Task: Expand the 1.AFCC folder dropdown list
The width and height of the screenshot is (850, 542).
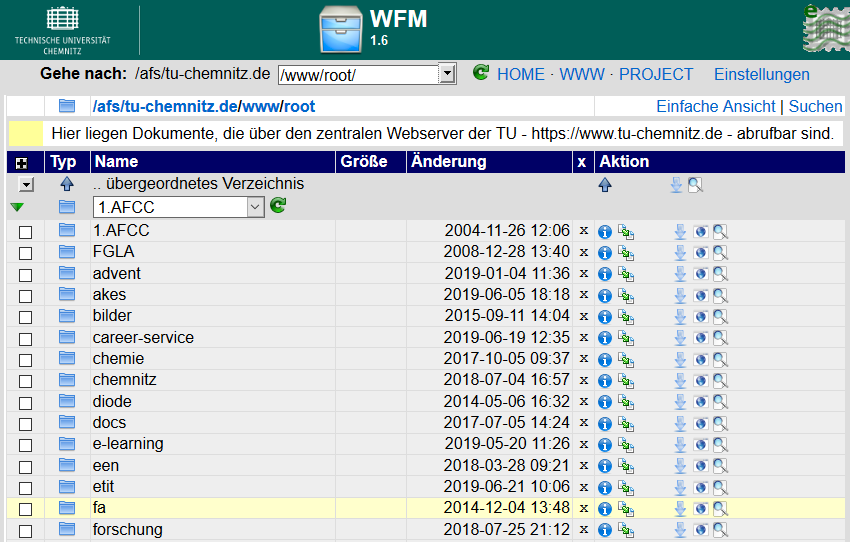Action: coord(255,207)
